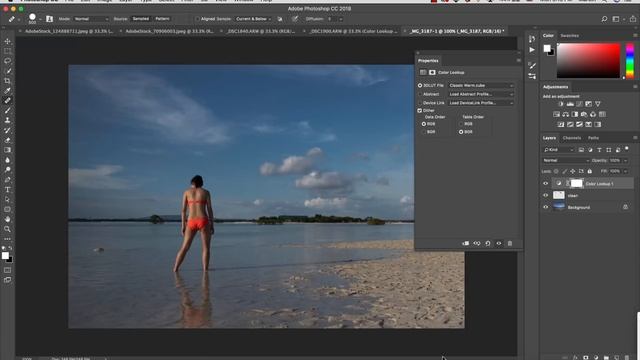Image resolution: width=640 pixels, height=360 pixels.
Task: Add a Brightness/Contrast adjustment
Action: (x=561, y=104)
